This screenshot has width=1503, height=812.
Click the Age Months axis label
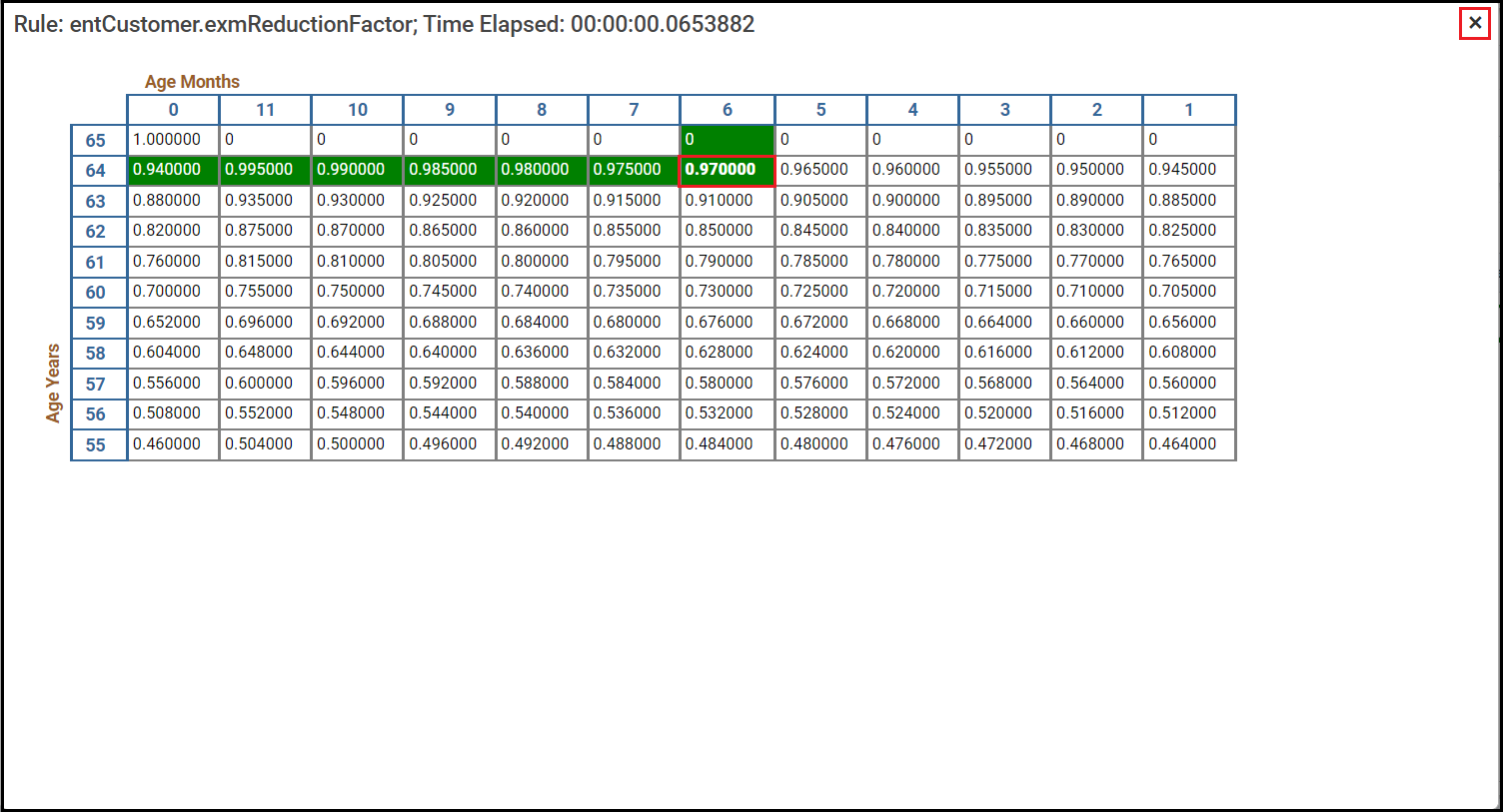[x=192, y=82]
